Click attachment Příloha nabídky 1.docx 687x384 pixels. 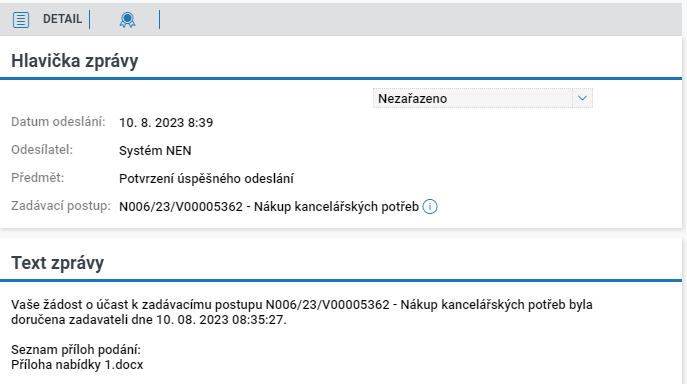pos(77,365)
